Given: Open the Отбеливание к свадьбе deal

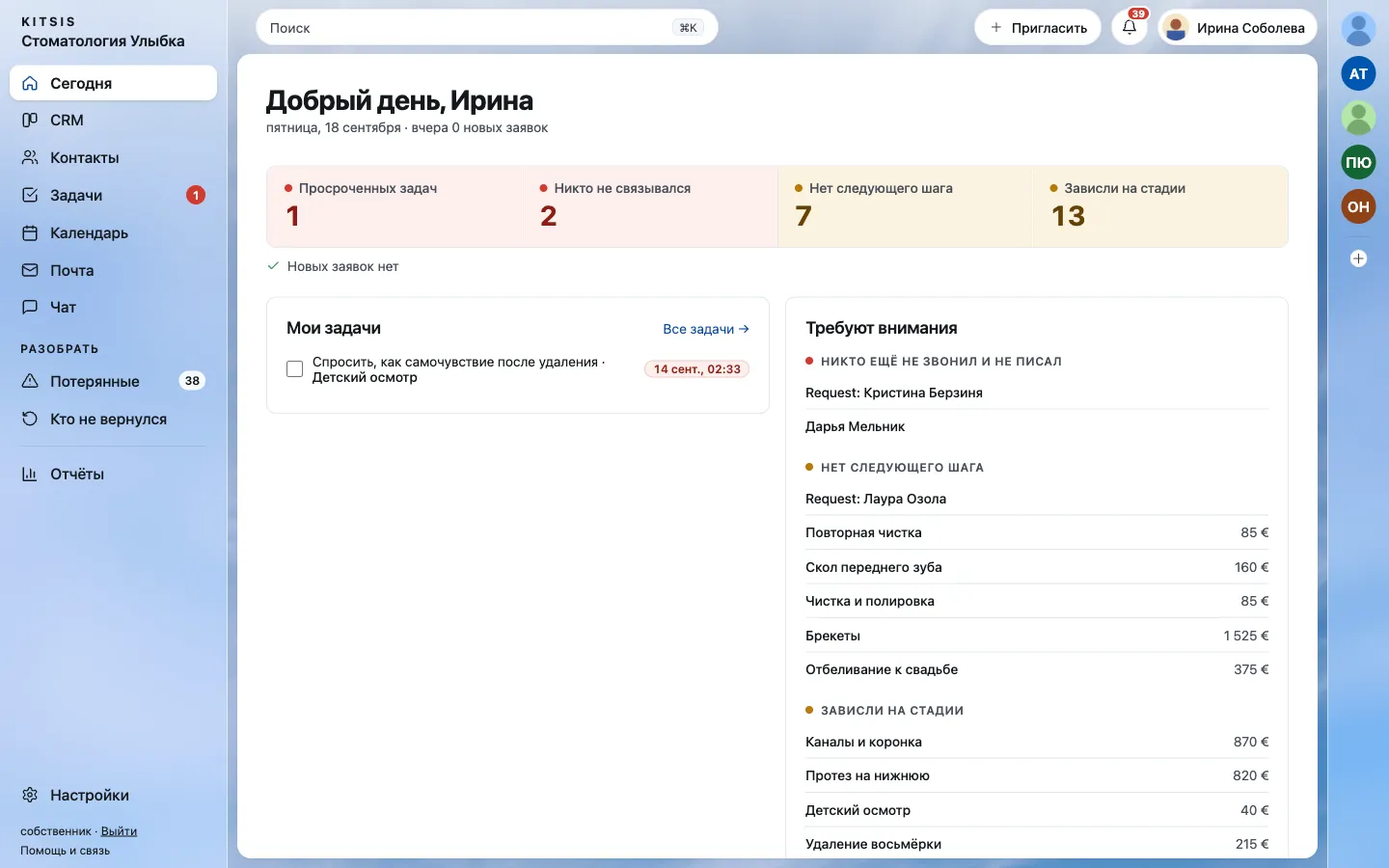Looking at the screenshot, I should pyautogui.click(x=1037, y=669).
